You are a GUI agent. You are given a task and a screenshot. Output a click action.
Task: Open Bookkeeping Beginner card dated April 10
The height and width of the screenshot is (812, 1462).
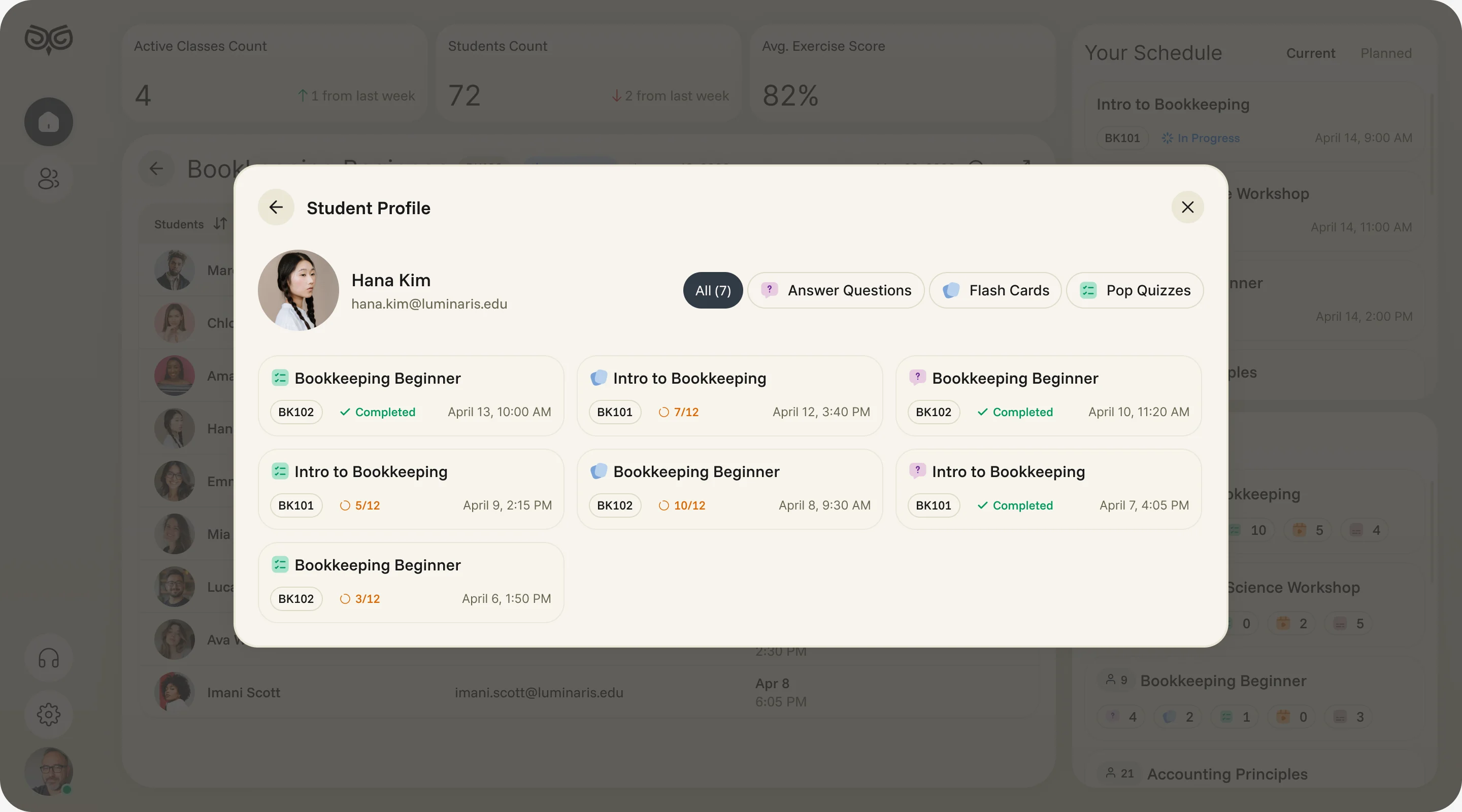pos(1048,395)
